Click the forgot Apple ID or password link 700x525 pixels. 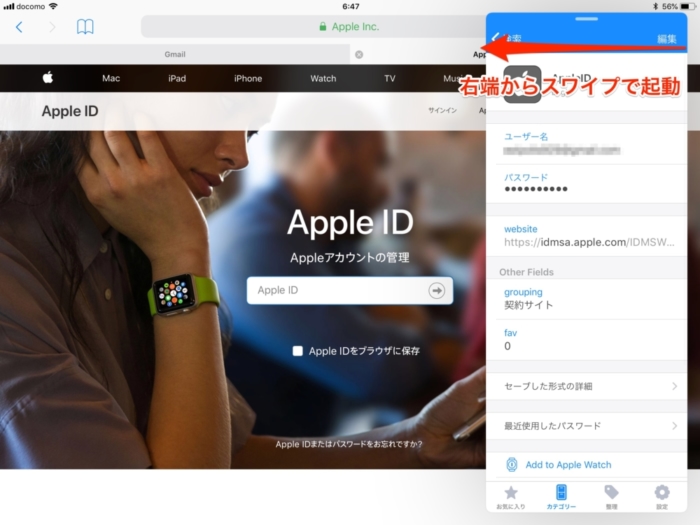(x=349, y=444)
